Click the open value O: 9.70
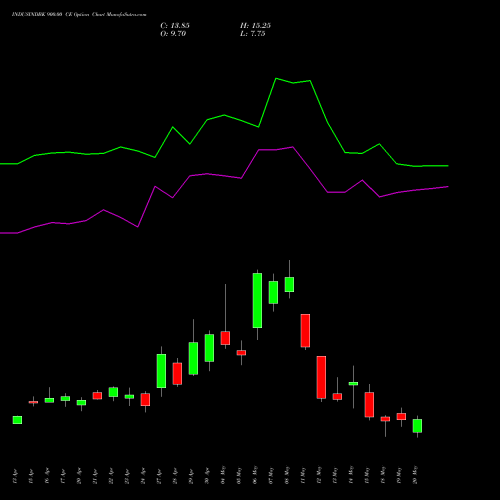500x500 pixels. [x=173, y=33]
